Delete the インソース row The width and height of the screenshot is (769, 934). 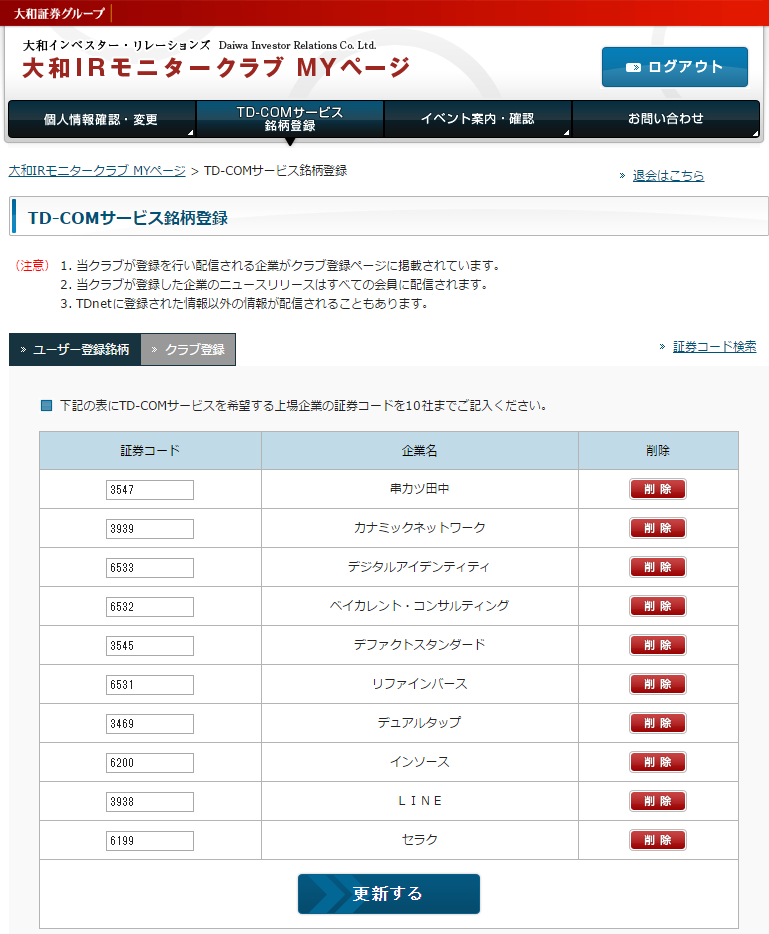[658, 762]
